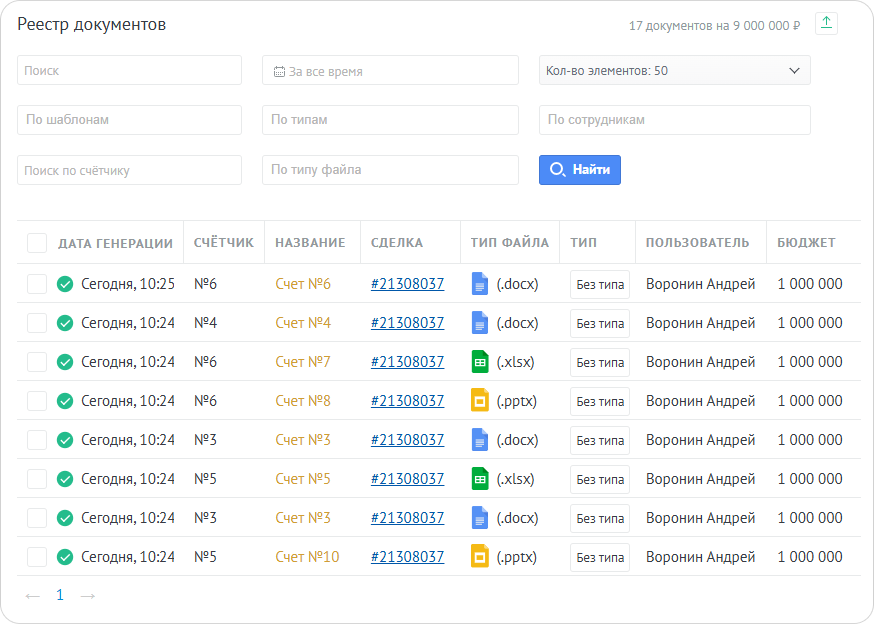Screen dimensions: 875x625
Task: Open the Кол-во элементов: 50 dropdown
Action: [675, 70]
